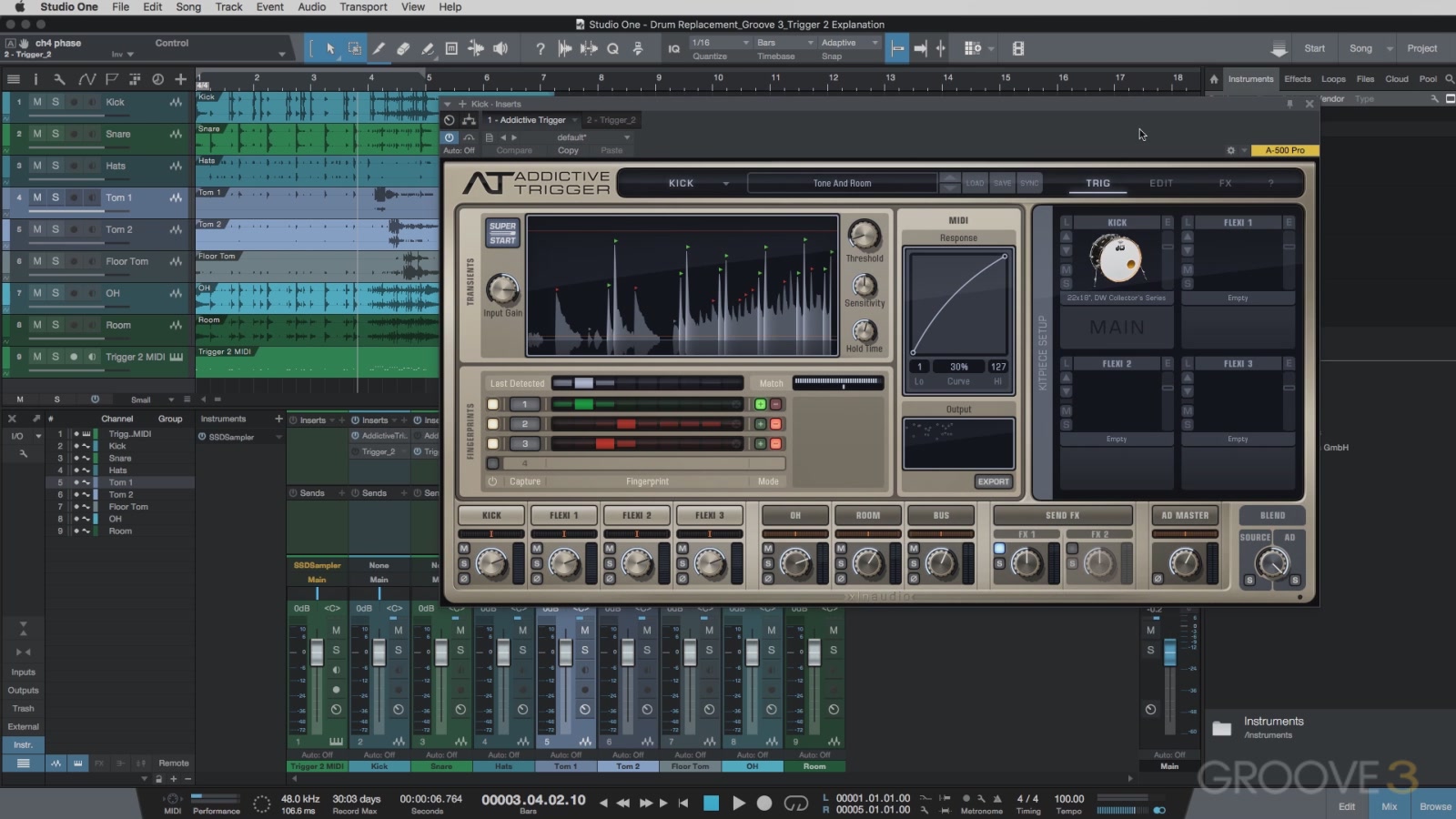The height and width of the screenshot is (819, 1456).
Task: Solo the Tom 1 track
Action: [x=56, y=197]
